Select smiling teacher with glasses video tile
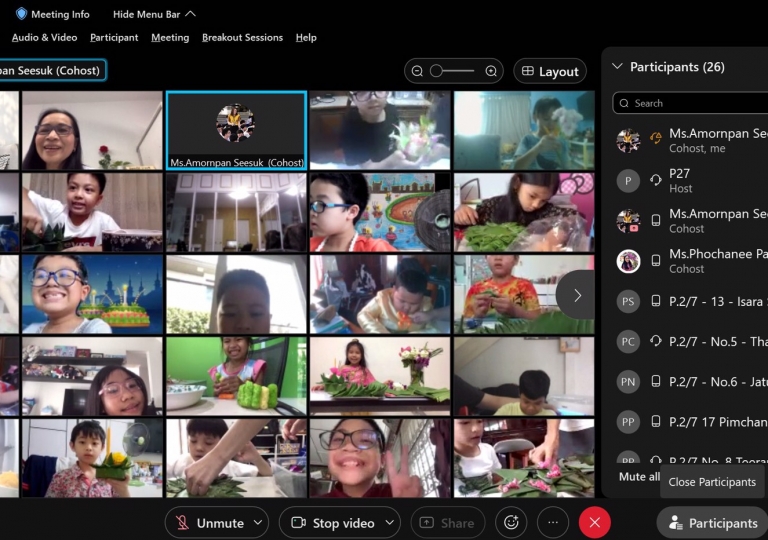This screenshot has width=768, height=540. click(92, 130)
